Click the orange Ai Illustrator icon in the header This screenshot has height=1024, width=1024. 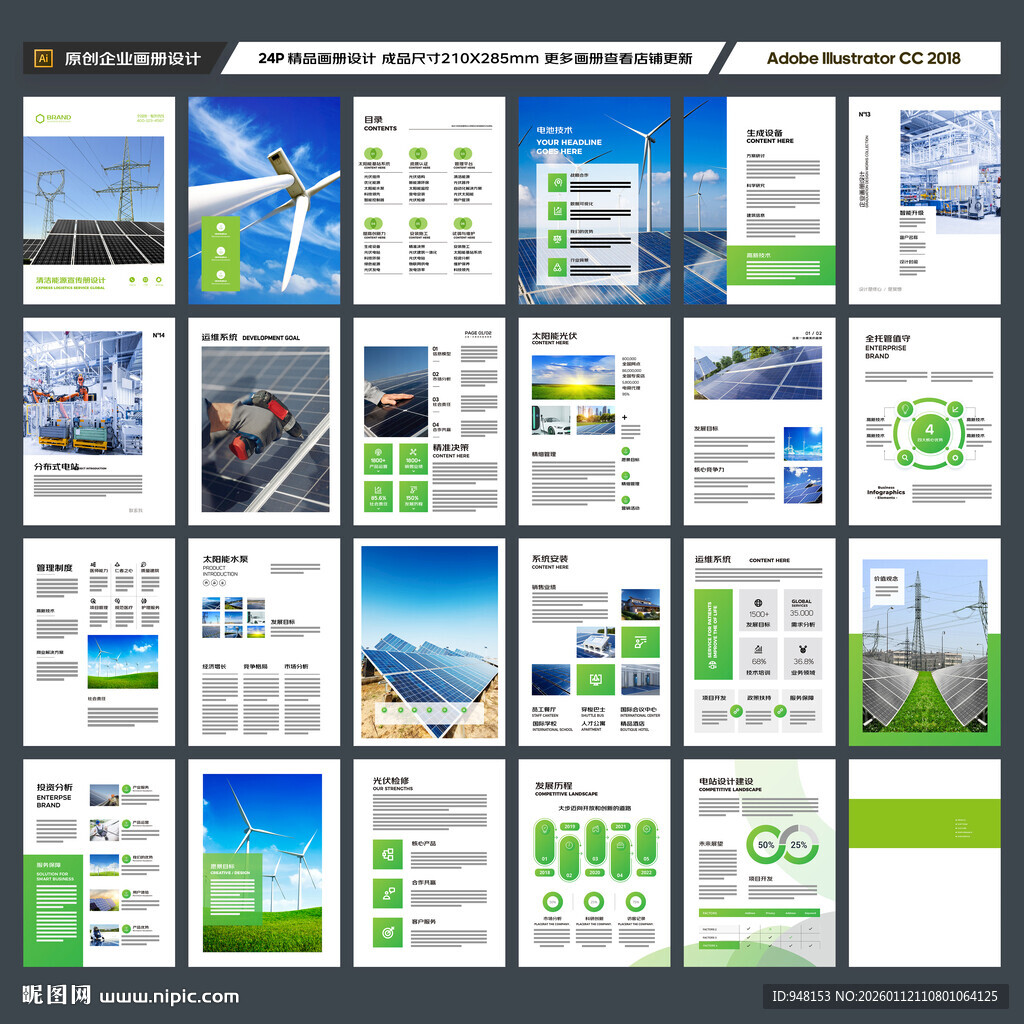tap(43, 58)
